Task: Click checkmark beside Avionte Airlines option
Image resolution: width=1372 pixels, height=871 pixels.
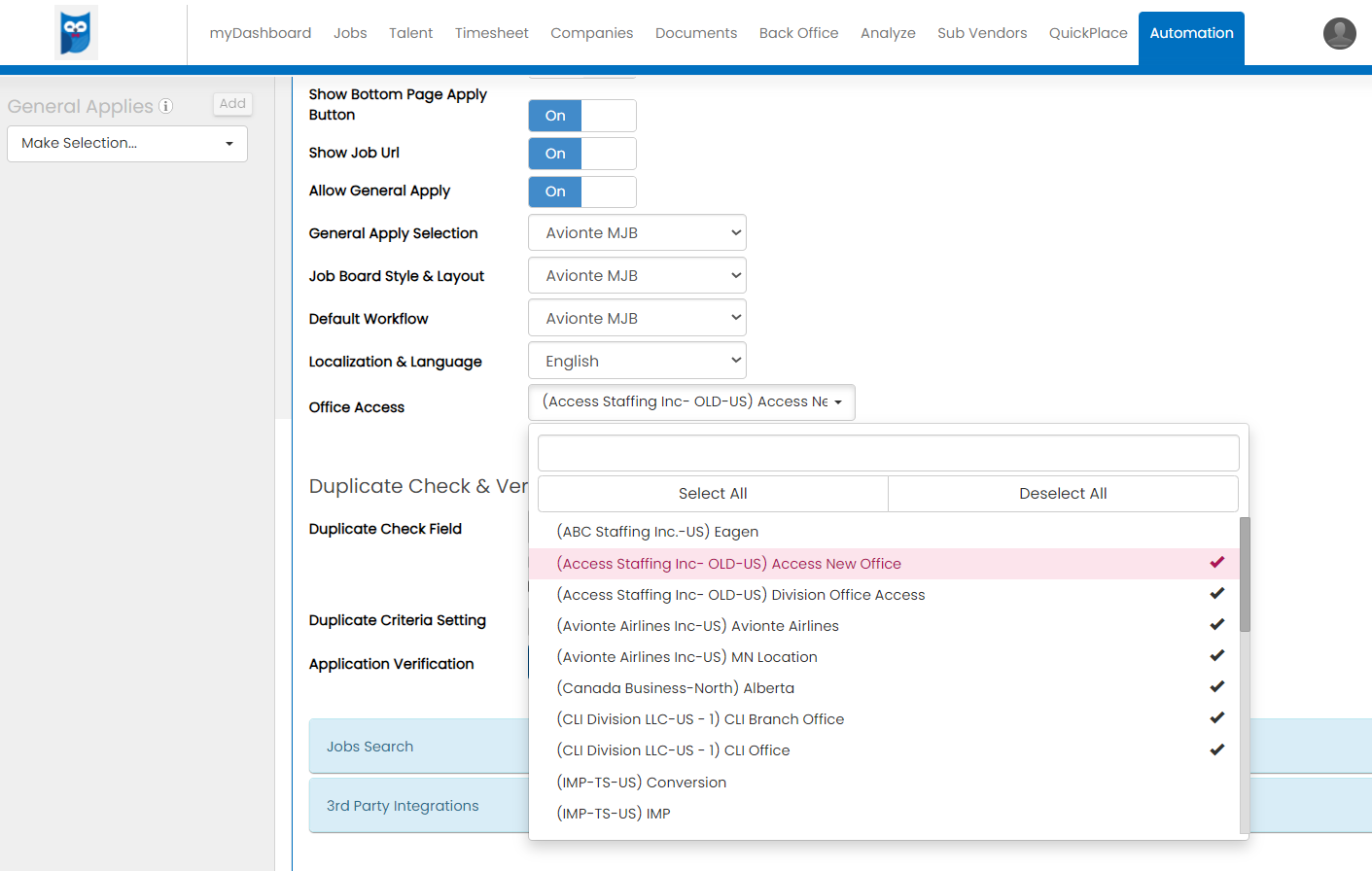Action: (x=1216, y=625)
